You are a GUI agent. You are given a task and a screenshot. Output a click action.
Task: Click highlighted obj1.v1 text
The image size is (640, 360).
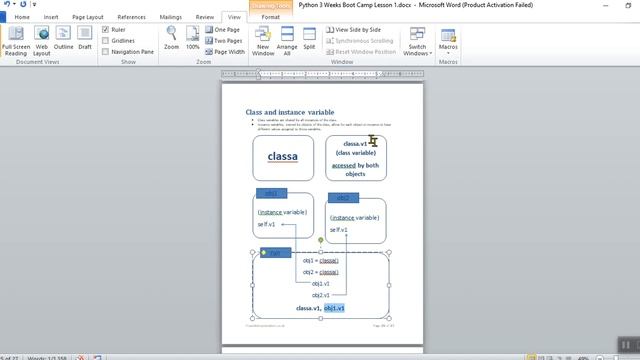(x=334, y=308)
